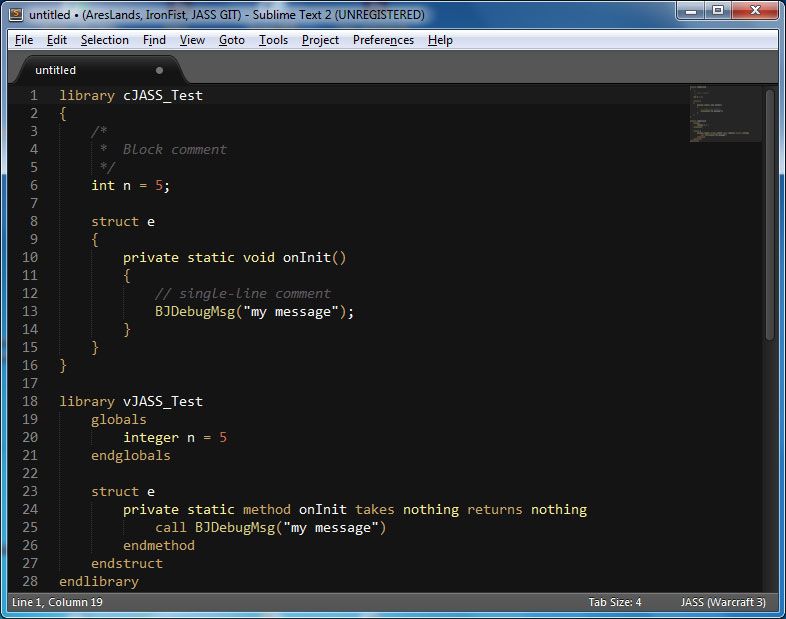The width and height of the screenshot is (786, 619).
Task: Click closing brace on line 16
Action: (63, 365)
